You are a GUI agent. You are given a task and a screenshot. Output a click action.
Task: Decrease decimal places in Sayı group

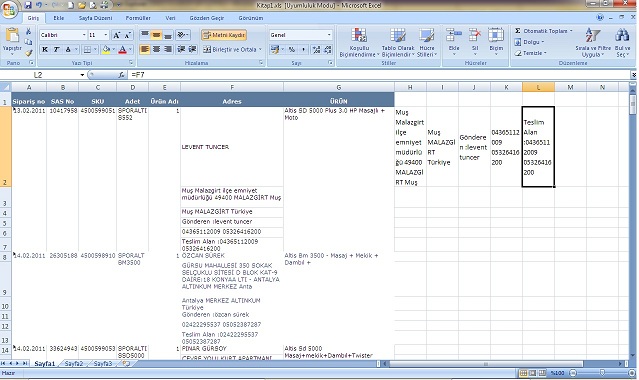[328, 50]
